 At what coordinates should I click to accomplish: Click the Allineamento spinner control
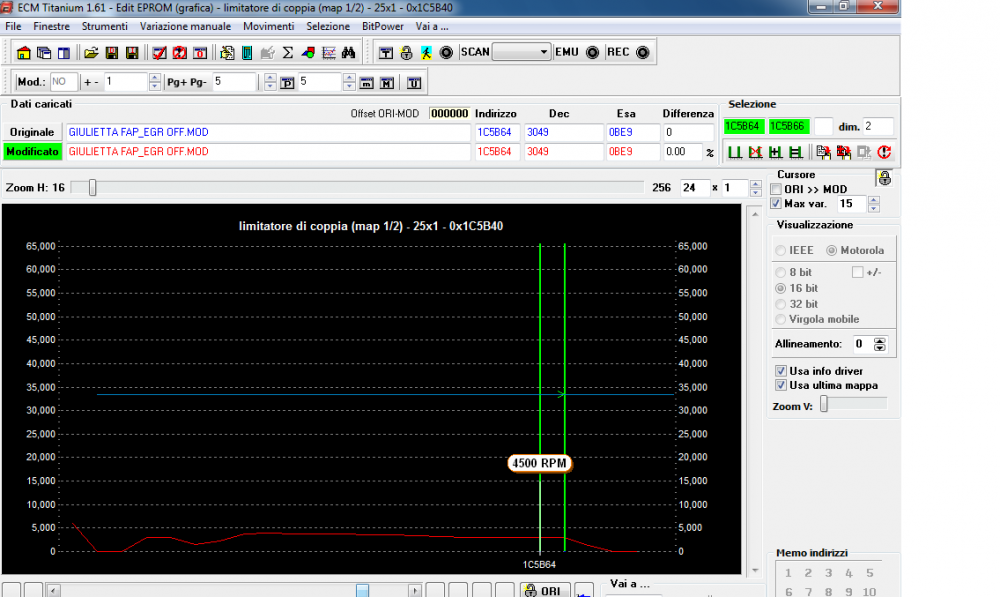tap(879, 344)
